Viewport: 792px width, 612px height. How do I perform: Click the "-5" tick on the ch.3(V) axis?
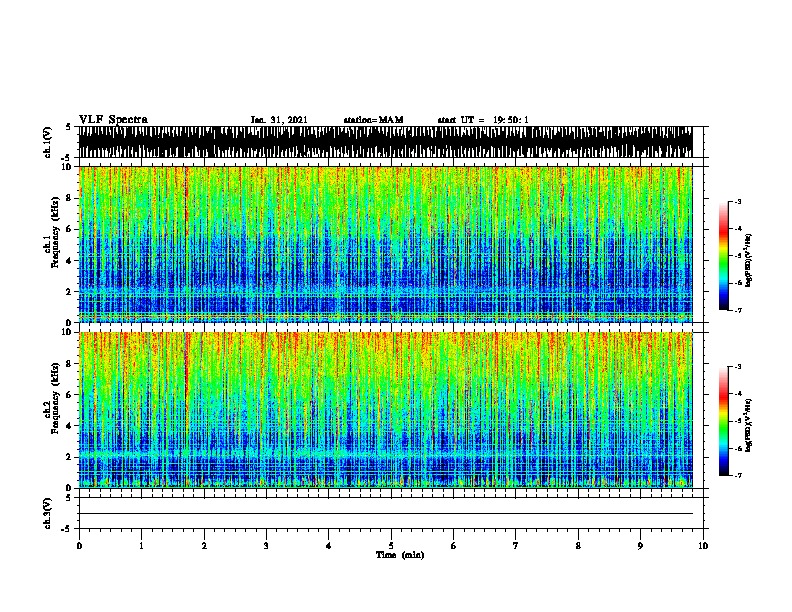coord(67,529)
